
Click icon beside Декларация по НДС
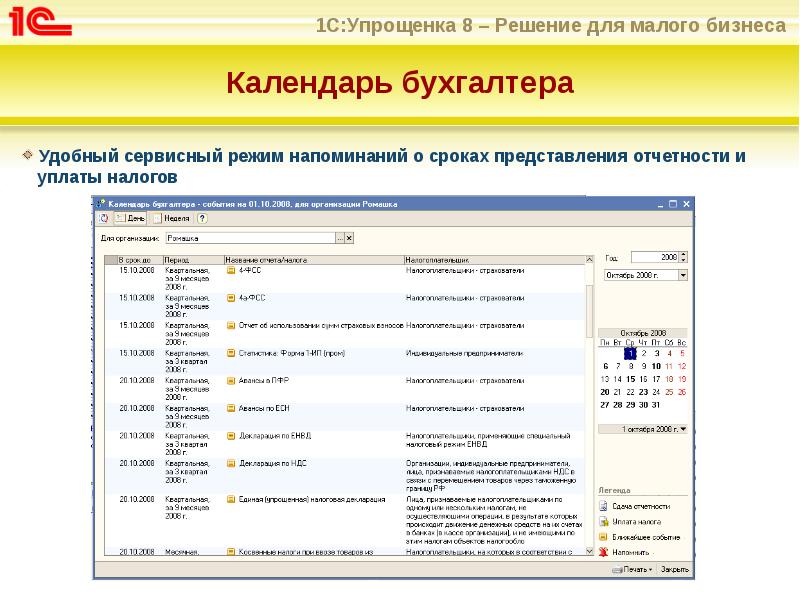point(231,463)
